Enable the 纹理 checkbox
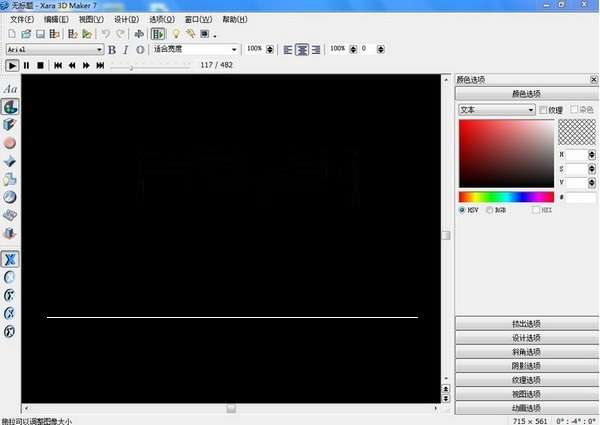 point(543,110)
